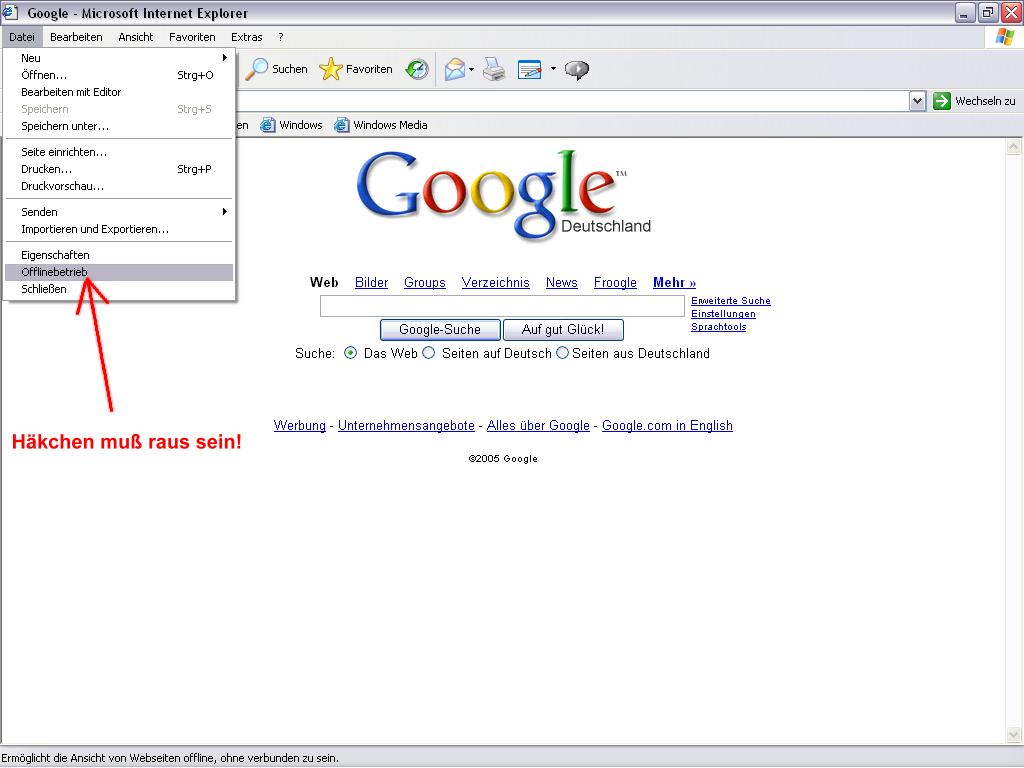Click the 'Wechseln zu' go button
Image resolution: width=1024 pixels, height=768 pixels.
coord(974,101)
